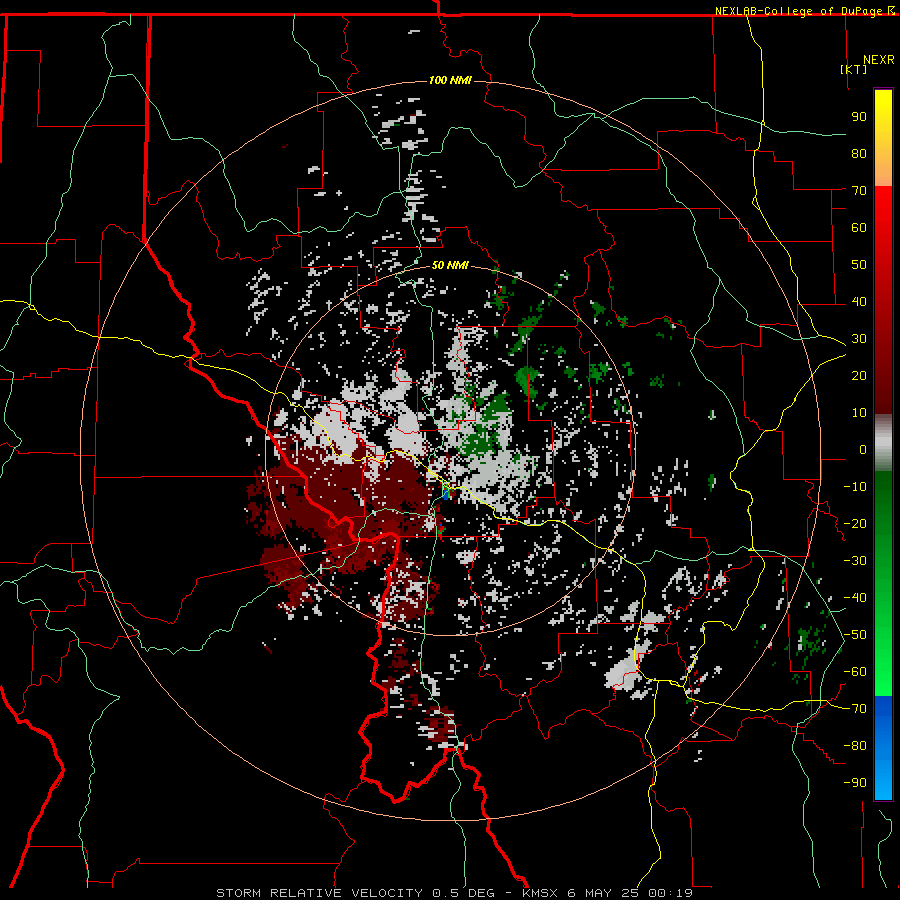Click the -70 value on the velocity scale
This screenshot has height=900, width=900.
(855, 709)
